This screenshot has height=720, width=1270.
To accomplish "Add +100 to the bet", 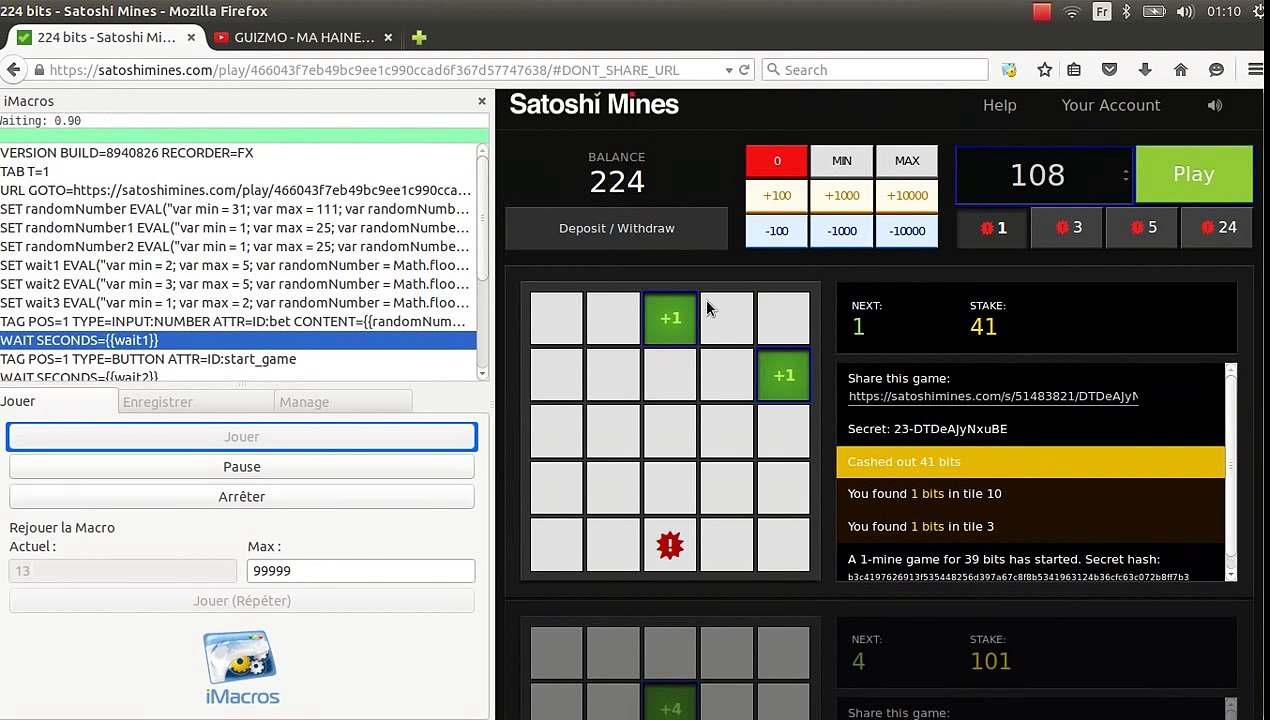I will 777,196.
